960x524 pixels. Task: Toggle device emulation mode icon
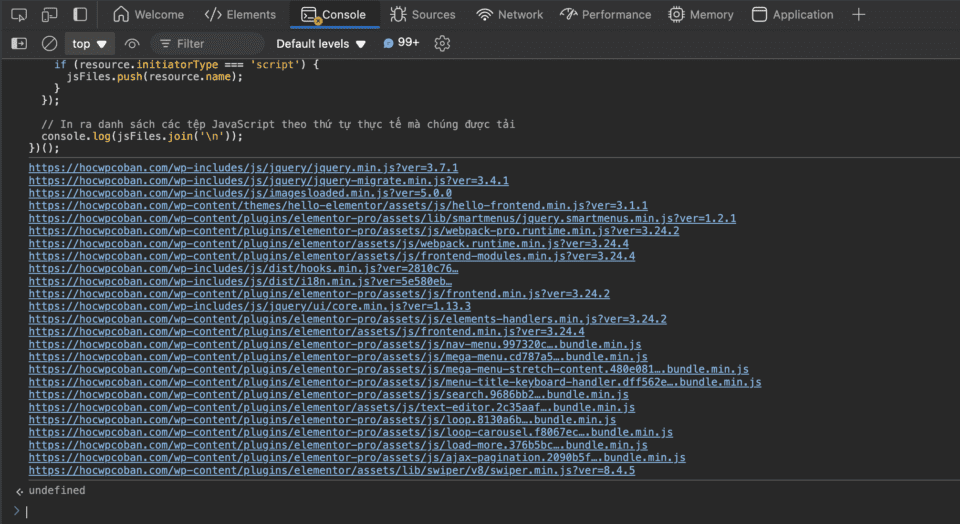pyautogui.click(x=49, y=15)
